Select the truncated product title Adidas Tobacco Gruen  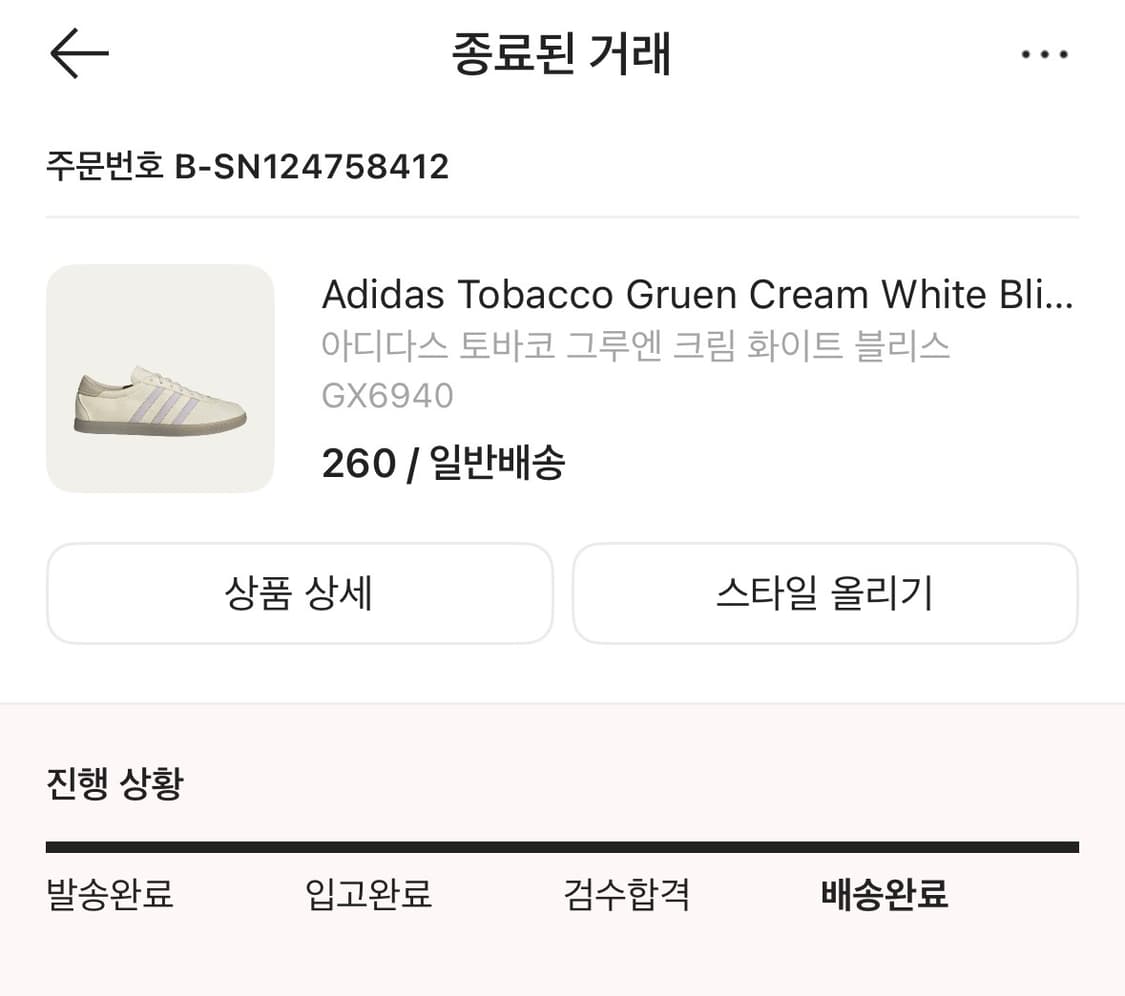point(697,294)
